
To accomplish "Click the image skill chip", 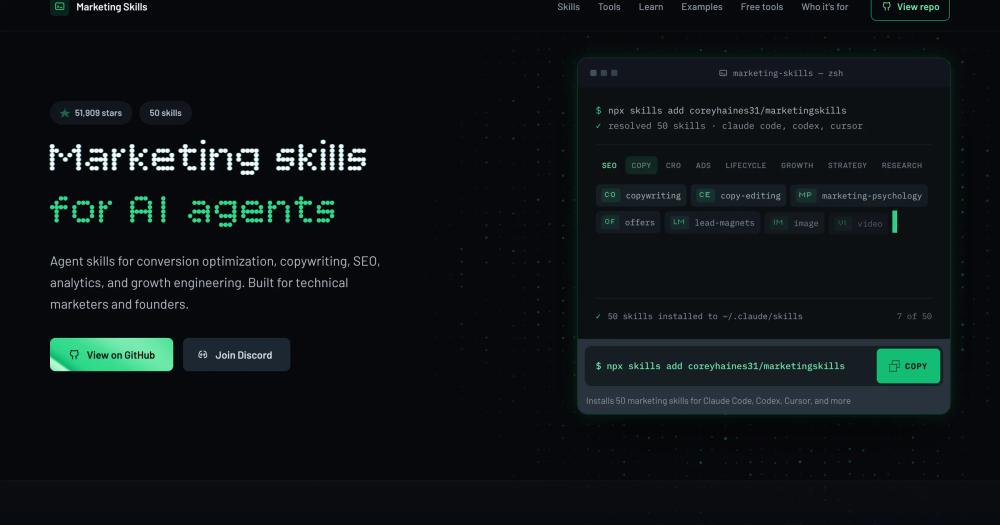I will [x=795, y=222].
